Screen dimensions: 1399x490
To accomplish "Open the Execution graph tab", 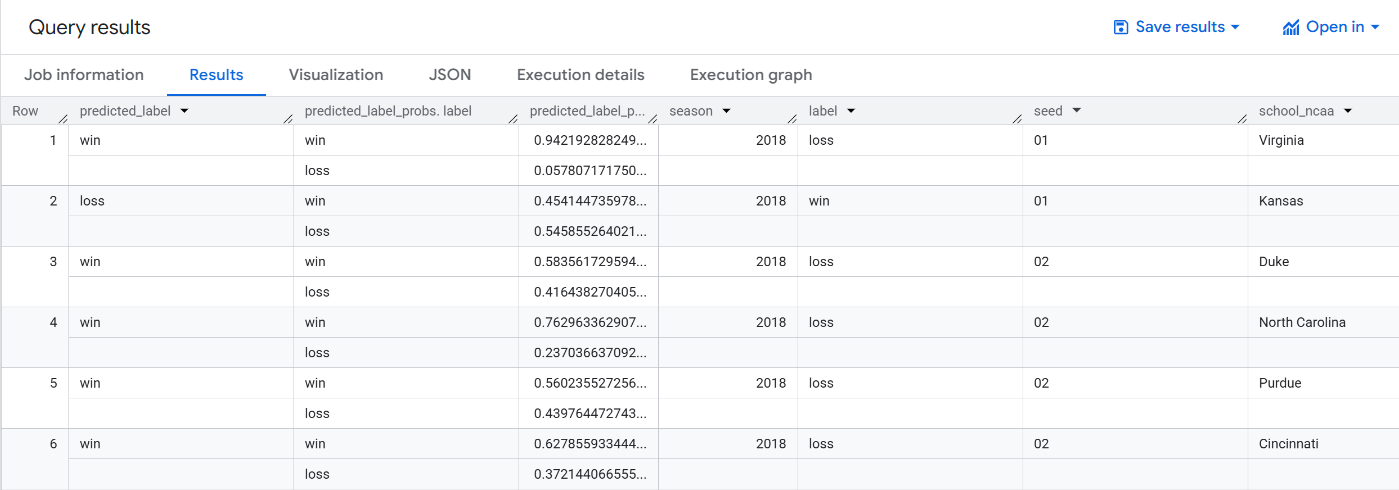I will point(751,75).
